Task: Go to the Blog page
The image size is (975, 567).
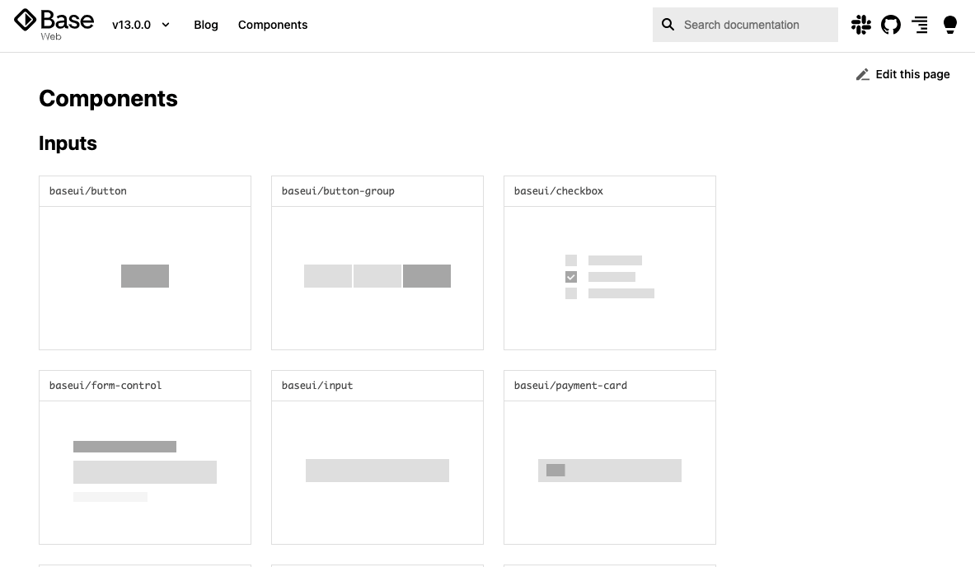Action: coord(206,25)
